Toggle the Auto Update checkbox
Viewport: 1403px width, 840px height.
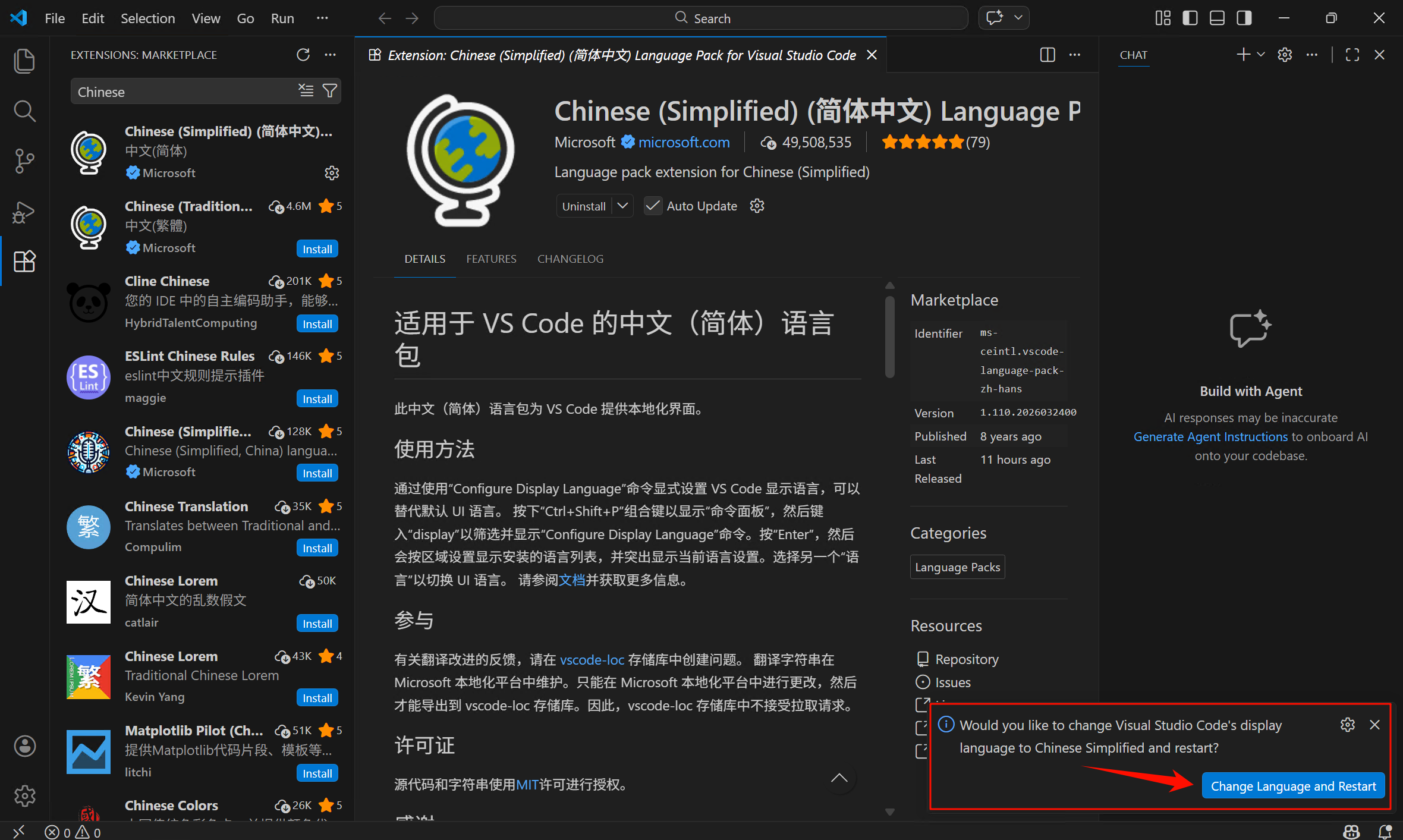653,206
